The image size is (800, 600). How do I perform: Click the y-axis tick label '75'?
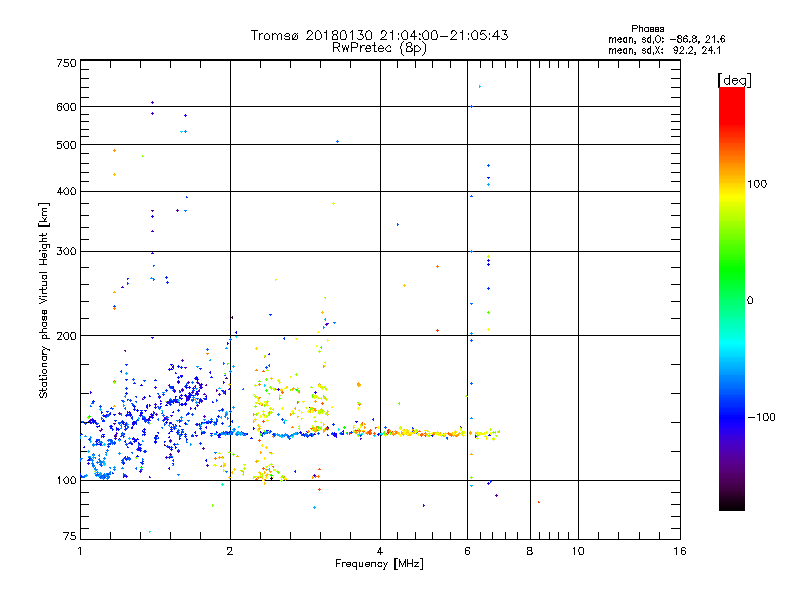pyautogui.click(x=70, y=536)
